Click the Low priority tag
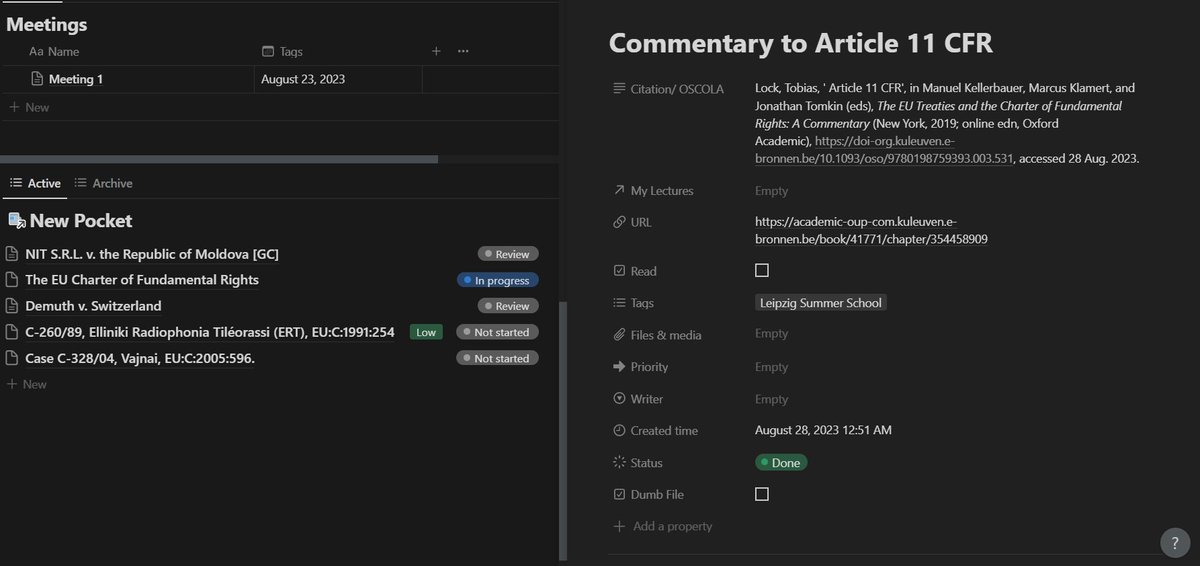Viewport: 1200px width, 566px height. point(427,332)
